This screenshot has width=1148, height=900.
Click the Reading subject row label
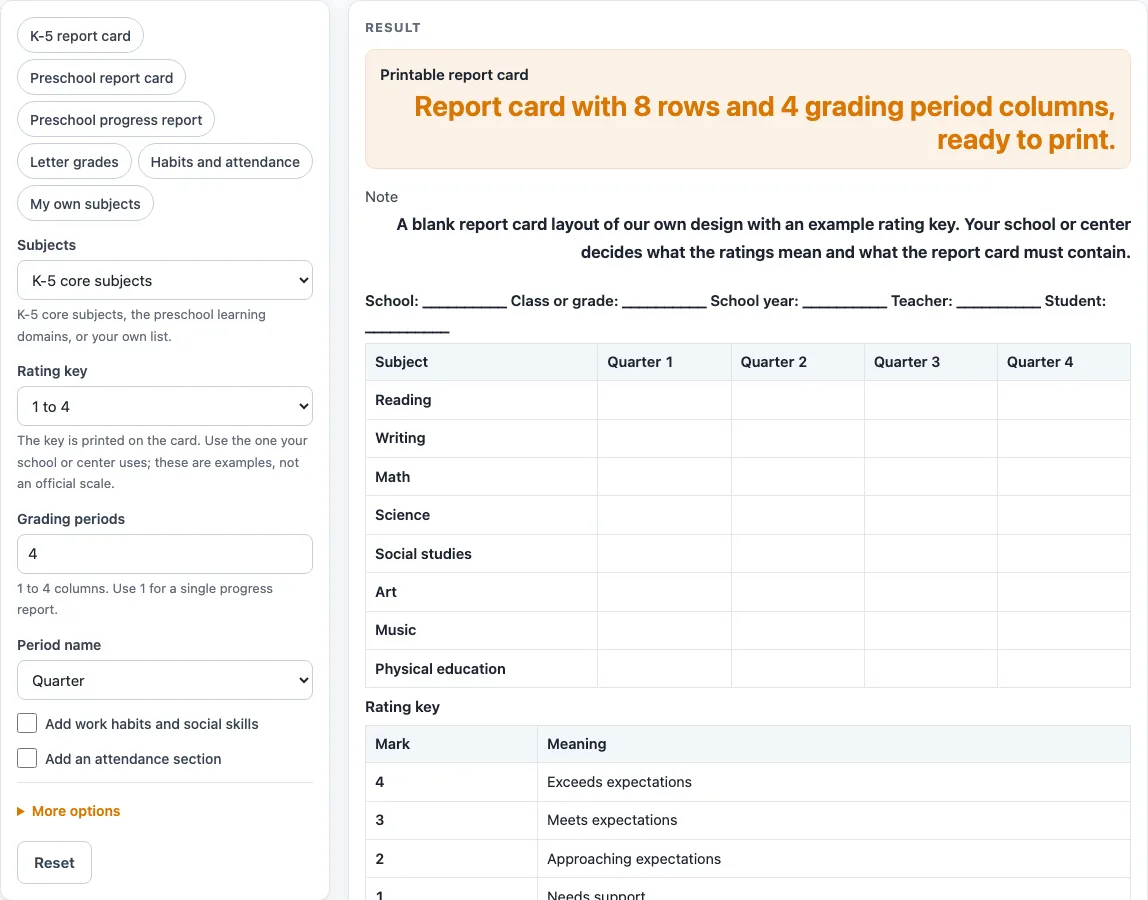point(403,400)
